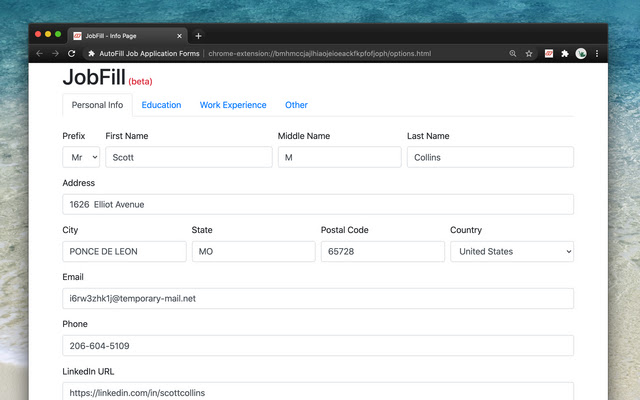Viewport: 640px width, 400px height.
Task: Switch to the Education tab
Action: click(x=161, y=105)
